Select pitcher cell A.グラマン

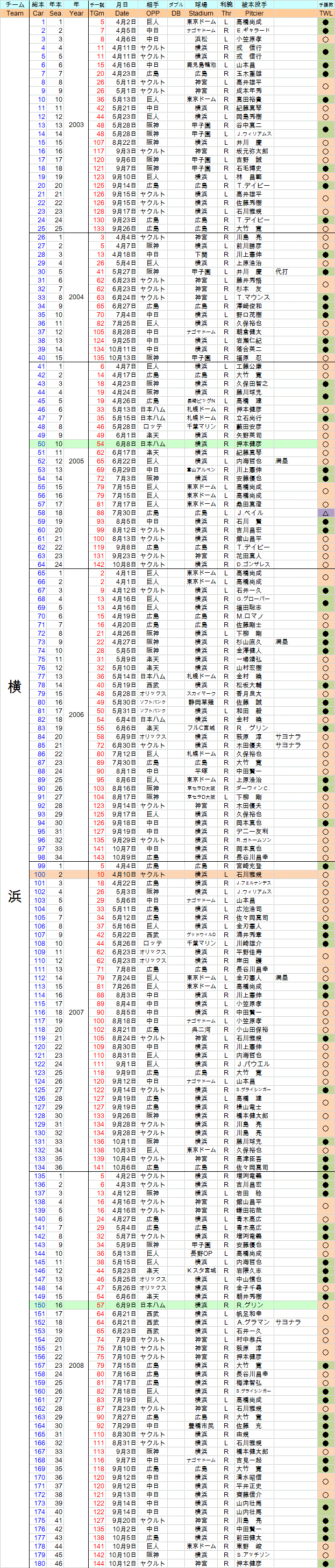click(254, 1322)
